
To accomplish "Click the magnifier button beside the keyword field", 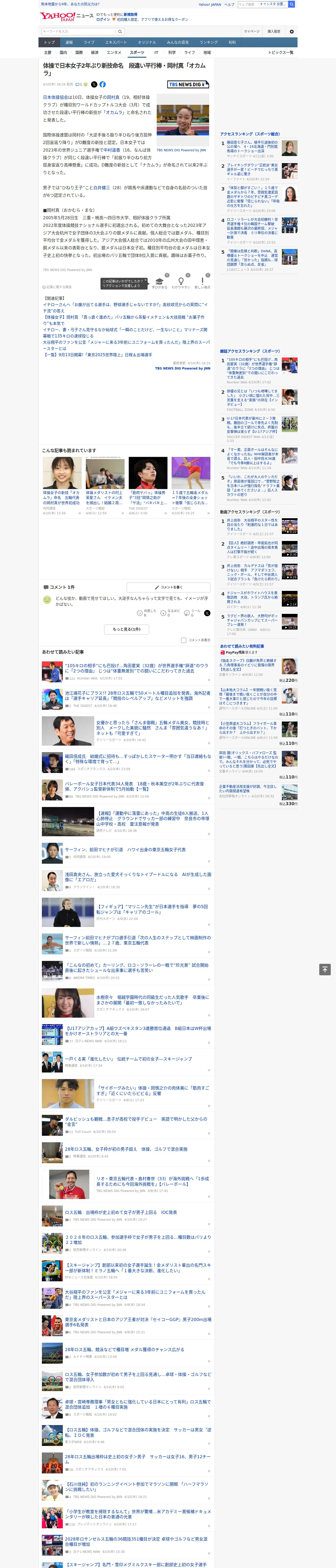I will tap(120, 32).
